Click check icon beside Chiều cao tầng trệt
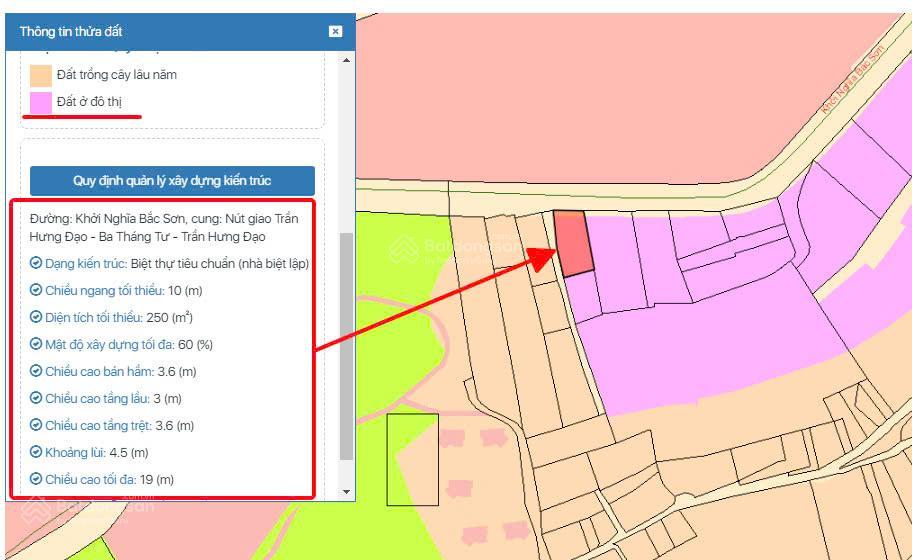The height and width of the screenshot is (560, 912). (36, 425)
